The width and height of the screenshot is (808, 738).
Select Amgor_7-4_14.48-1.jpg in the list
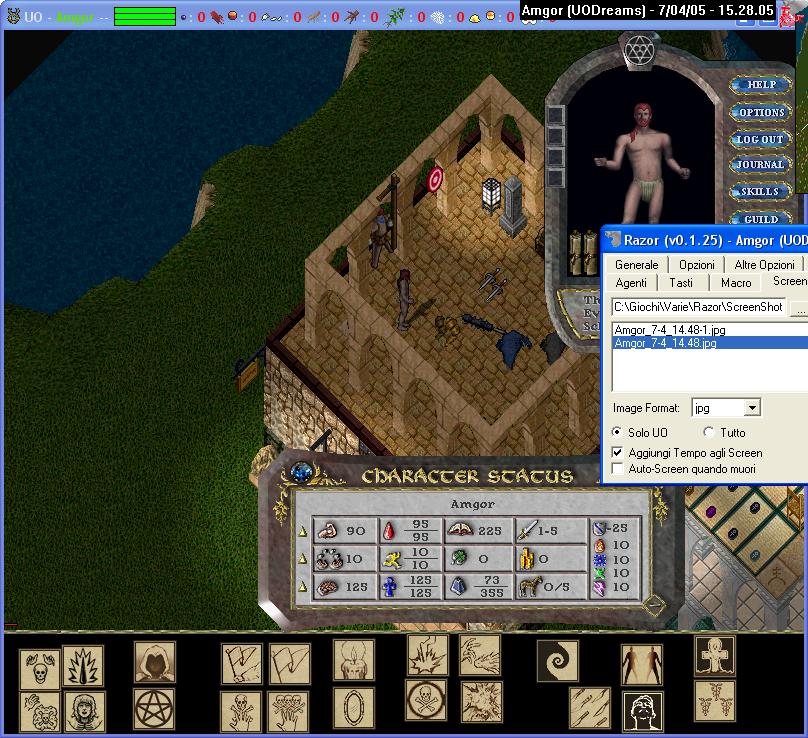(669, 330)
